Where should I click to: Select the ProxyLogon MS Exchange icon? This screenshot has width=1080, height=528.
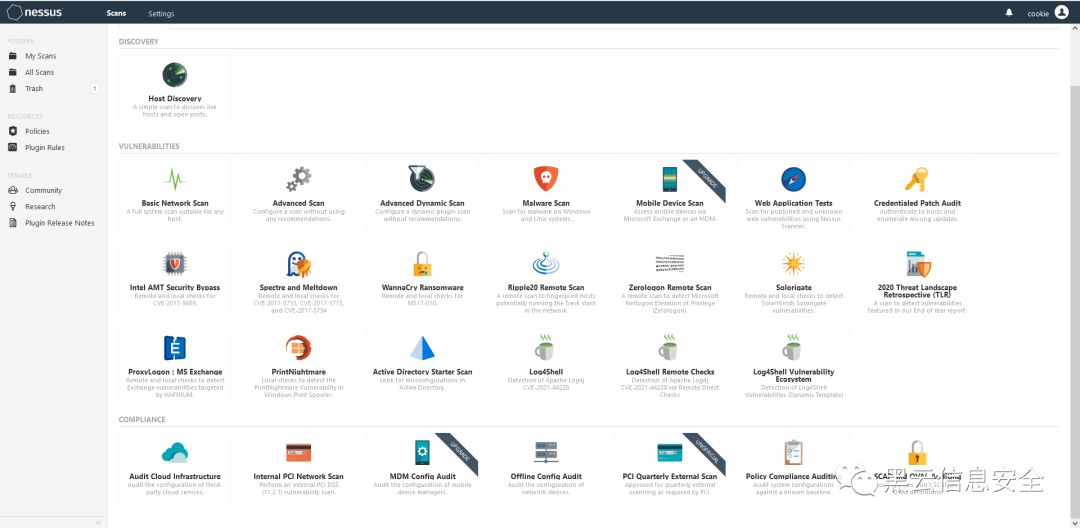click(x=175, y=348)
